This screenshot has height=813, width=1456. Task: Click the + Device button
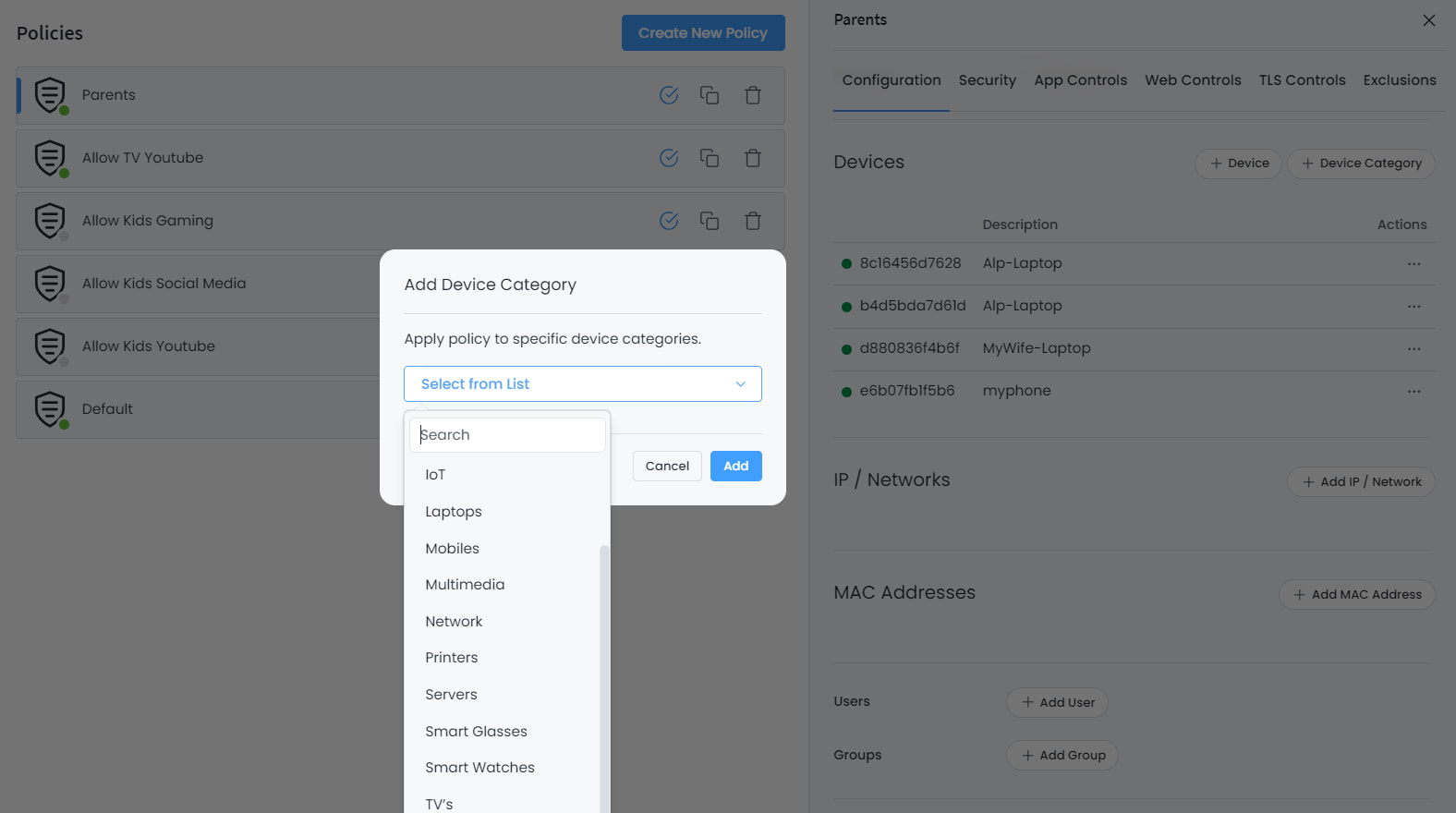pos(1239,164)
